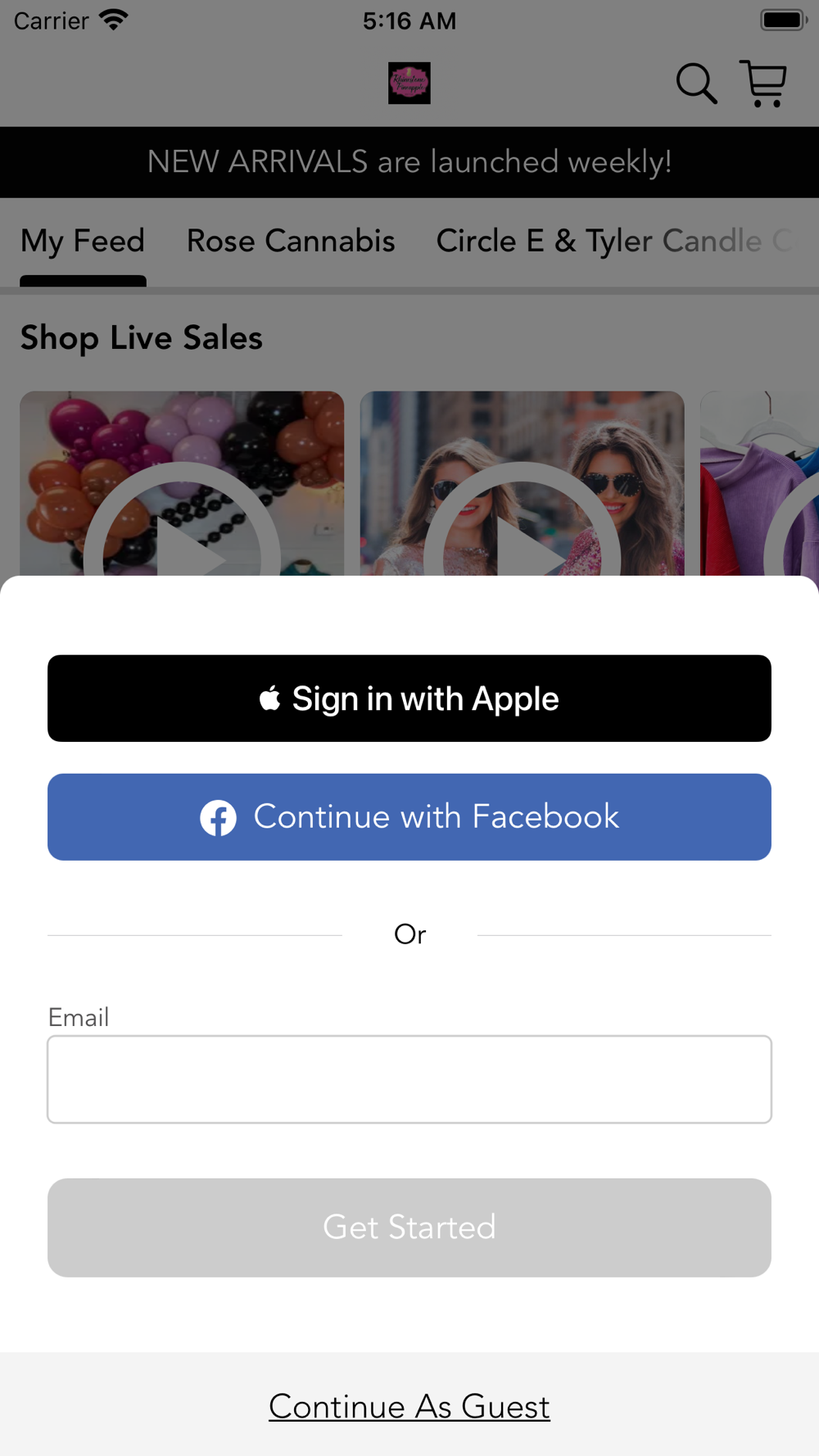This screenshot has width=819, height=1456.
Task: Play the sunglasses women live video
Action: coord(522,483)
